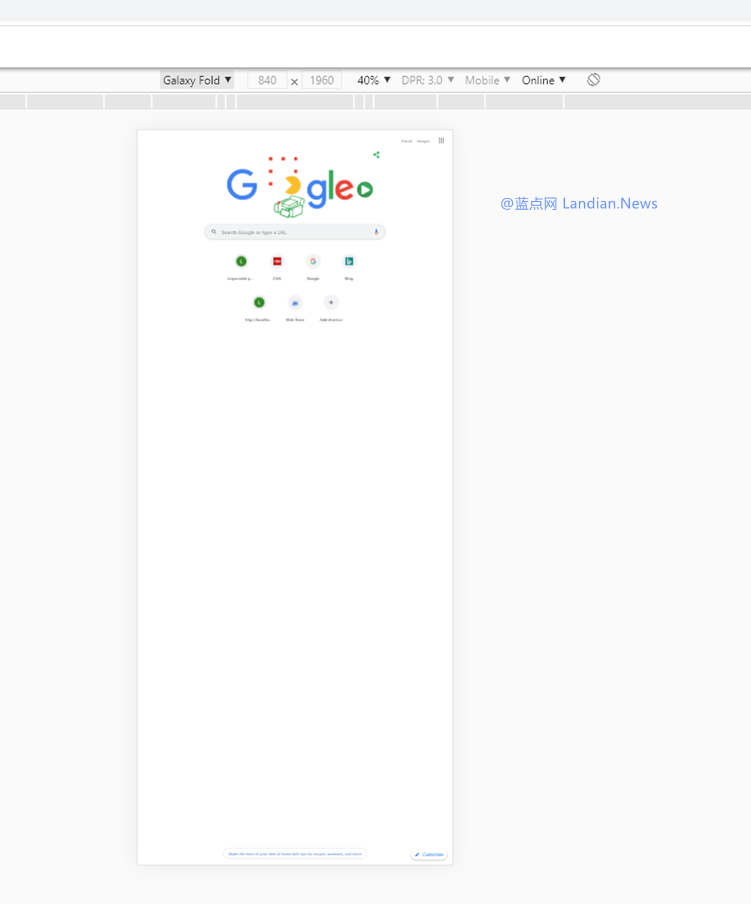Screen dimensions: 751x904
Task: Open the Galaxy Fold device dropdown
Action: pos(197,80)
